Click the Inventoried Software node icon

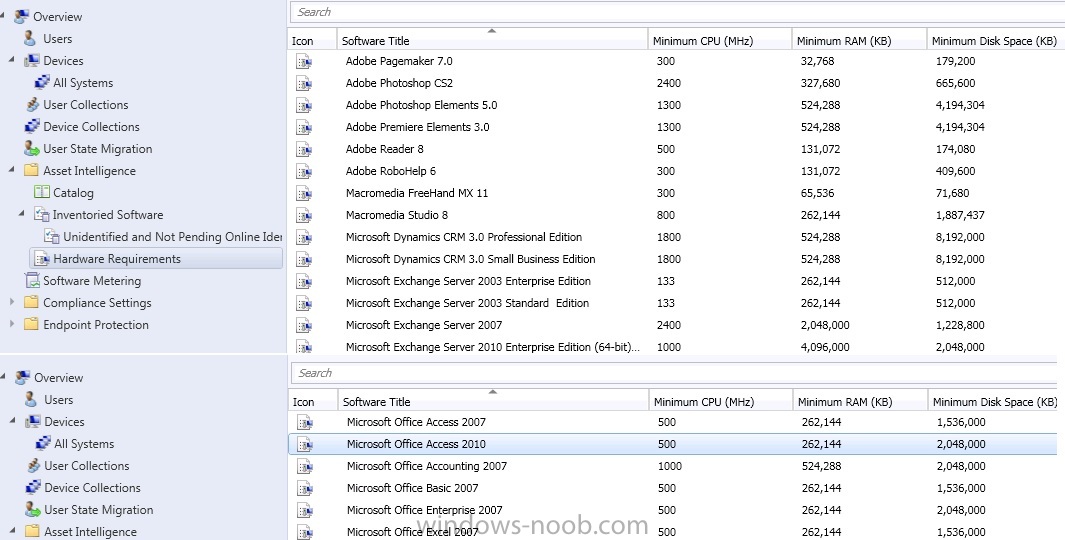point(42,215)
